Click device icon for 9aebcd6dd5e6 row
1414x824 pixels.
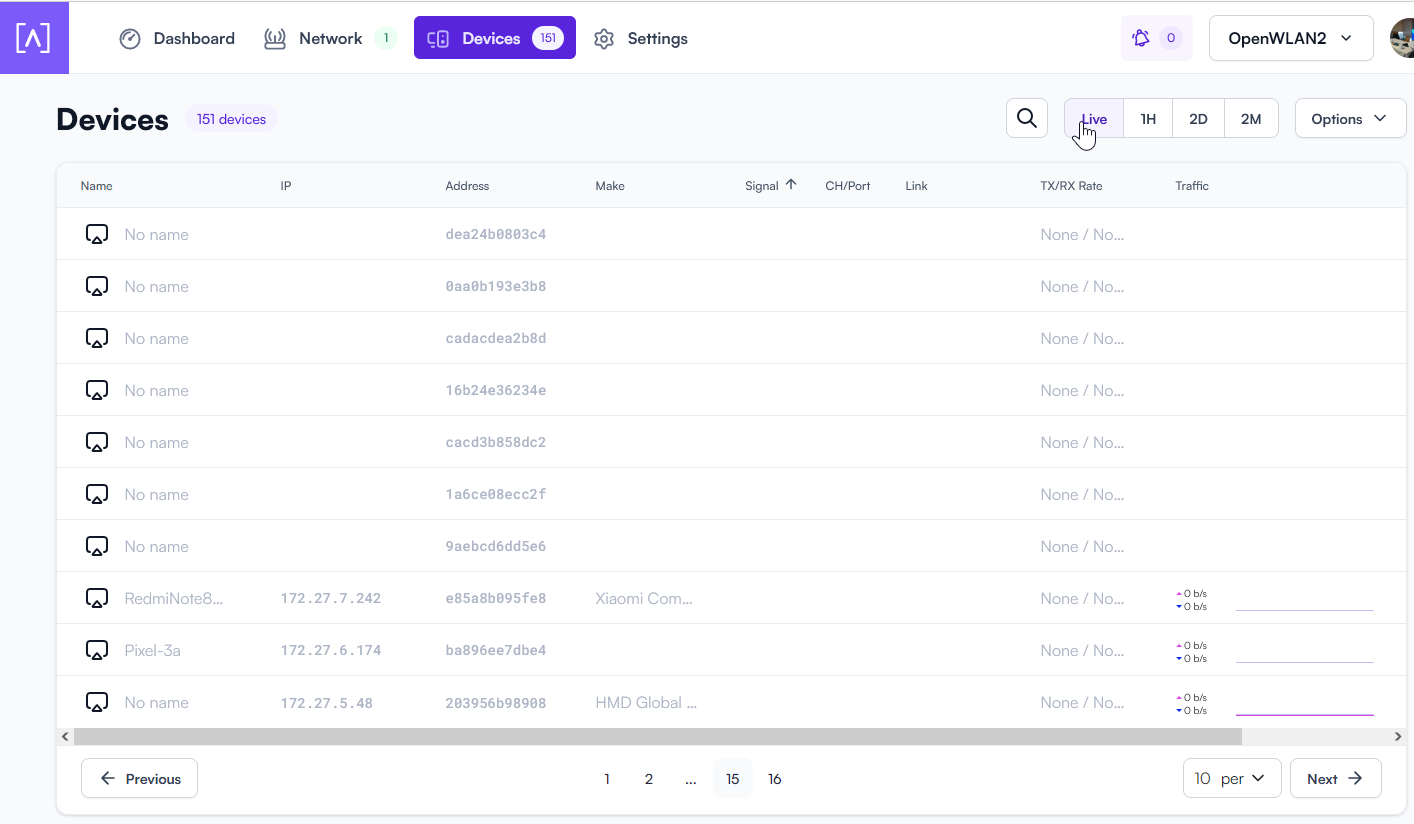click(x=96, y=546)
